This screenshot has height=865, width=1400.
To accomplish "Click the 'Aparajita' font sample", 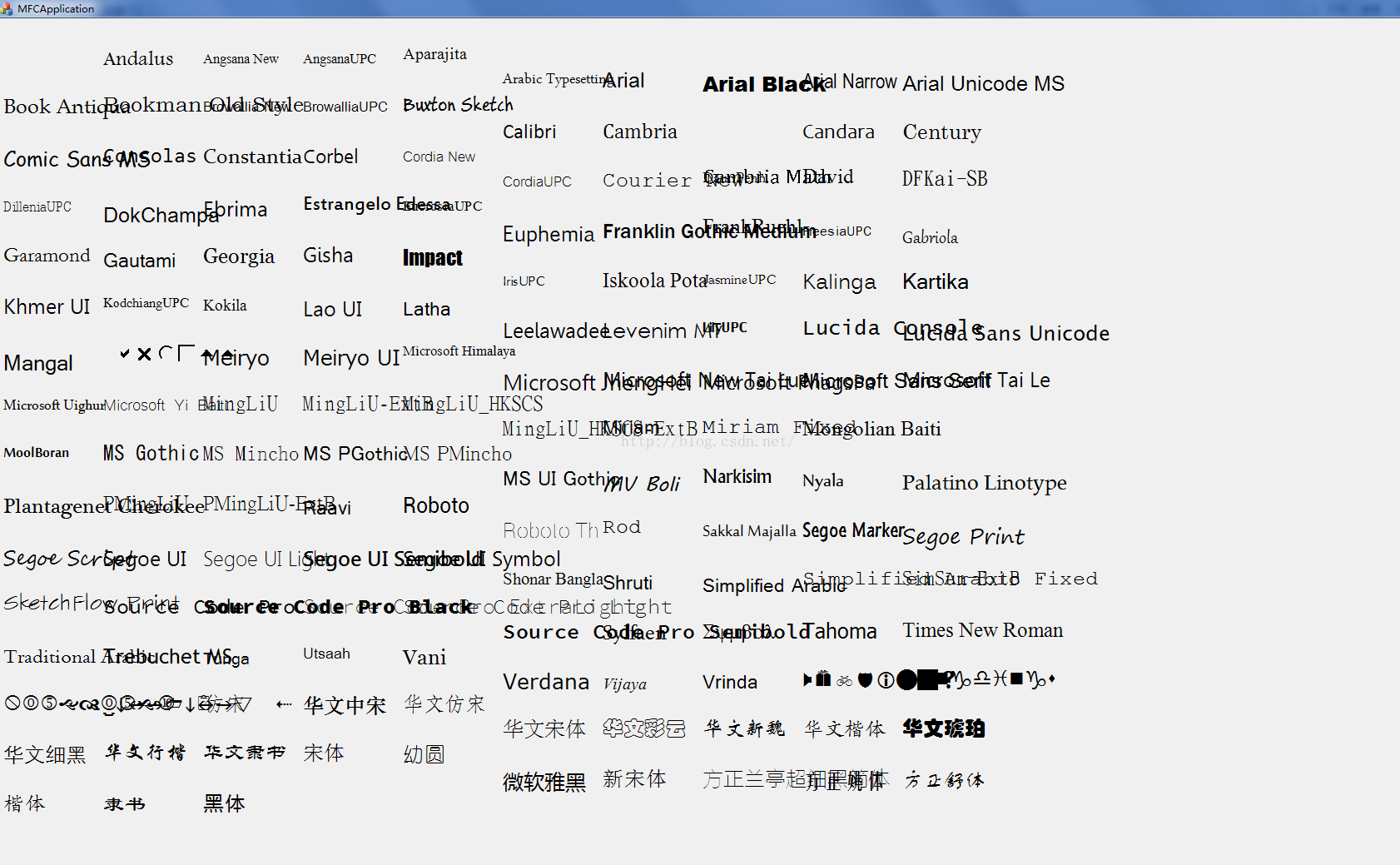I will click(x=434, y=54).
